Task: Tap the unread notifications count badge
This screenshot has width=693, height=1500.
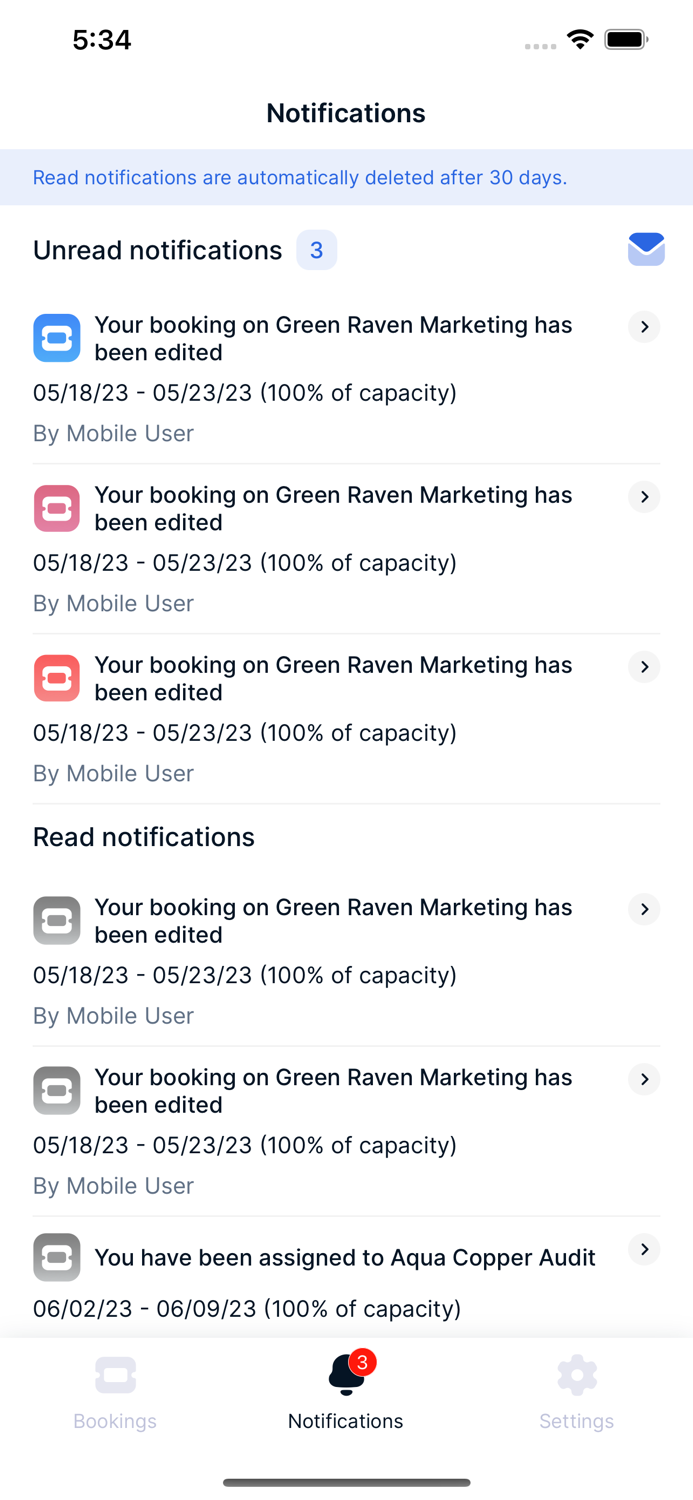Action: click(316, 250)
